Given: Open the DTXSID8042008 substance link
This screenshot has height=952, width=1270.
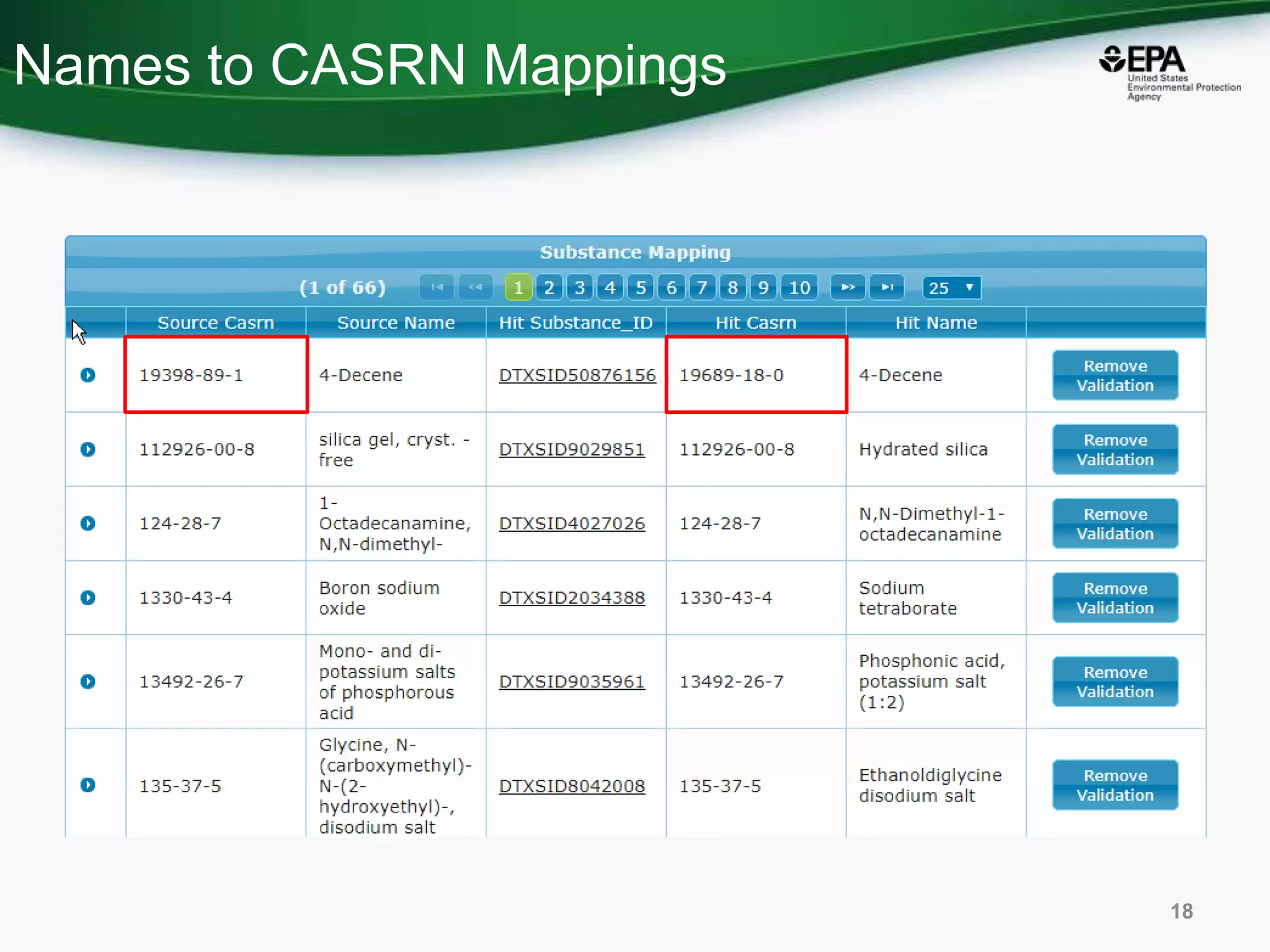Looking at the screenshot, I should coord(572,786).
